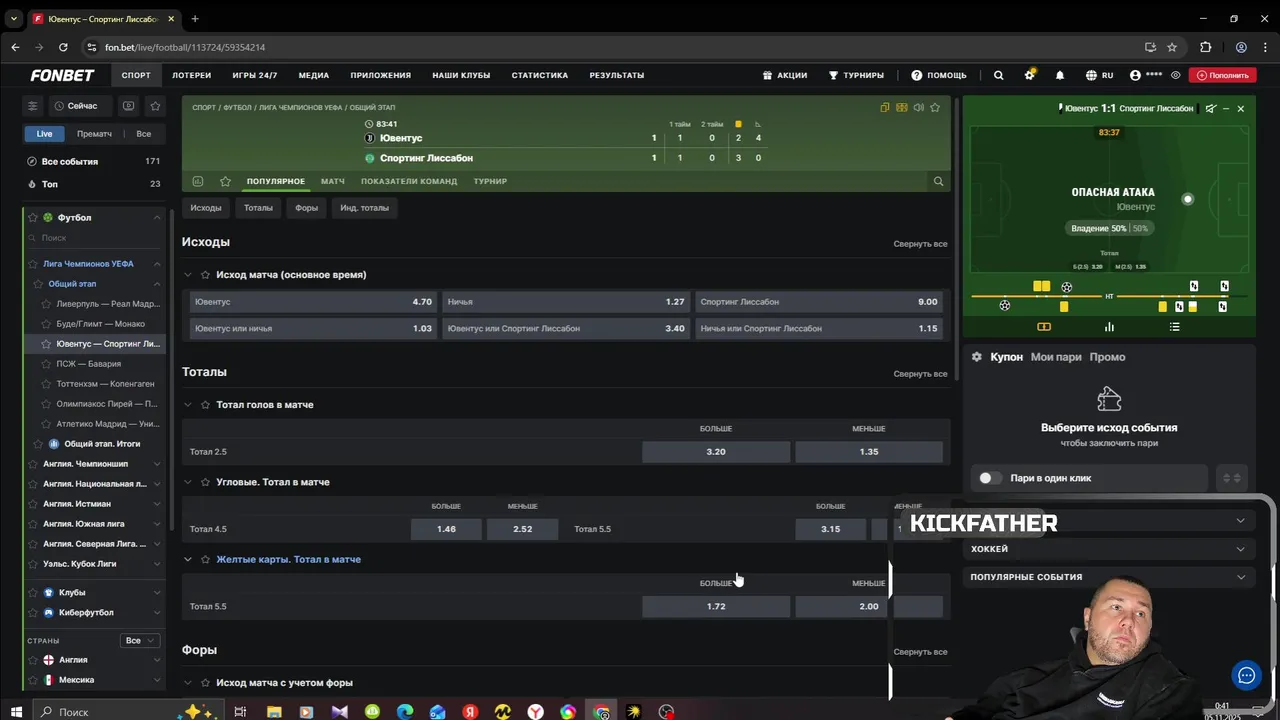Expand Популярные события section
This screenshot has width=1280, height=720.
pos(1109,577)
